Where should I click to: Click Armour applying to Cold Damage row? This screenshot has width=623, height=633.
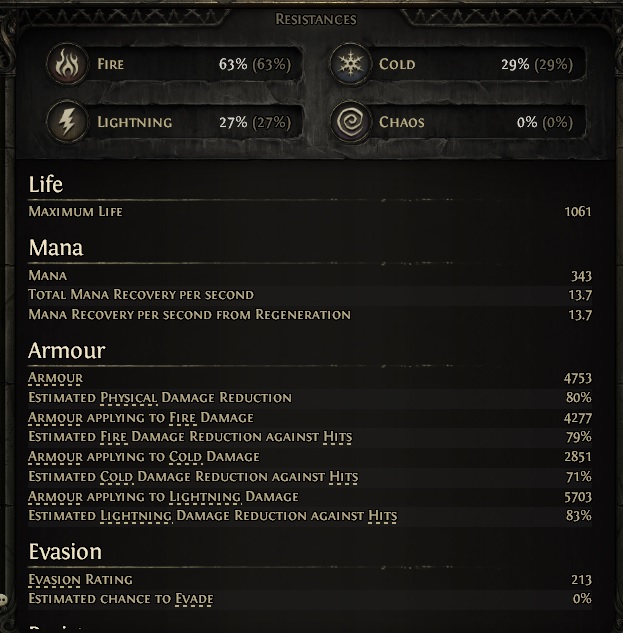pyautogui.click(x=310, y=457)
